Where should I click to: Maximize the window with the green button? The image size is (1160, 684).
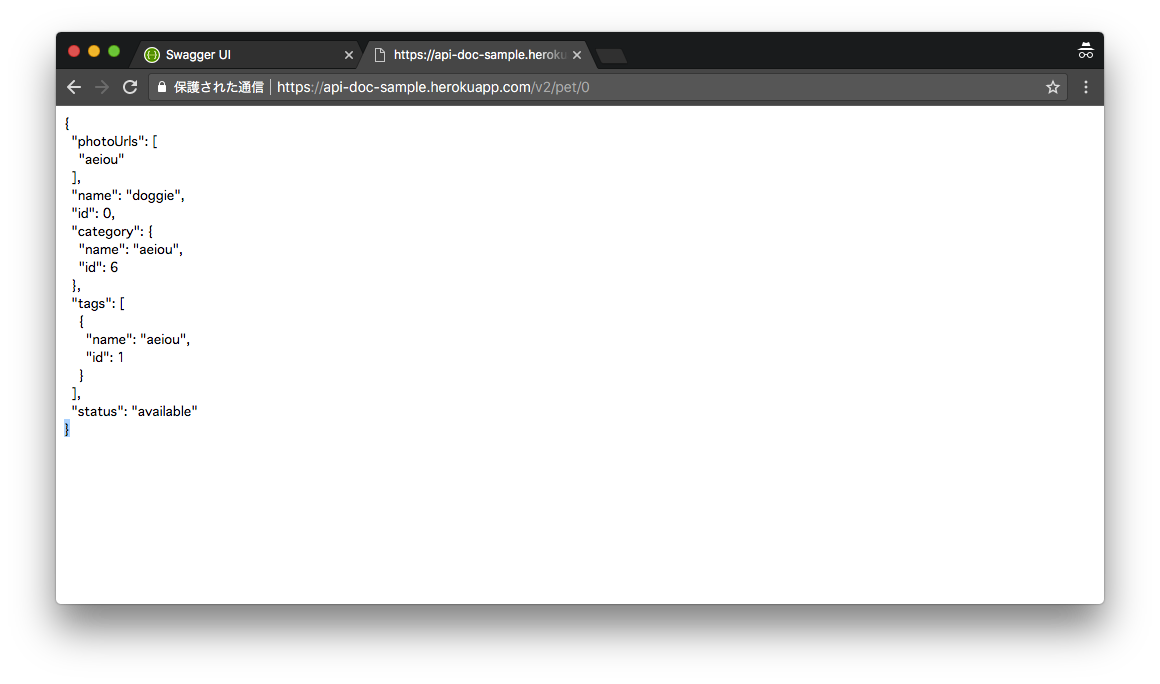coord(114,51)
